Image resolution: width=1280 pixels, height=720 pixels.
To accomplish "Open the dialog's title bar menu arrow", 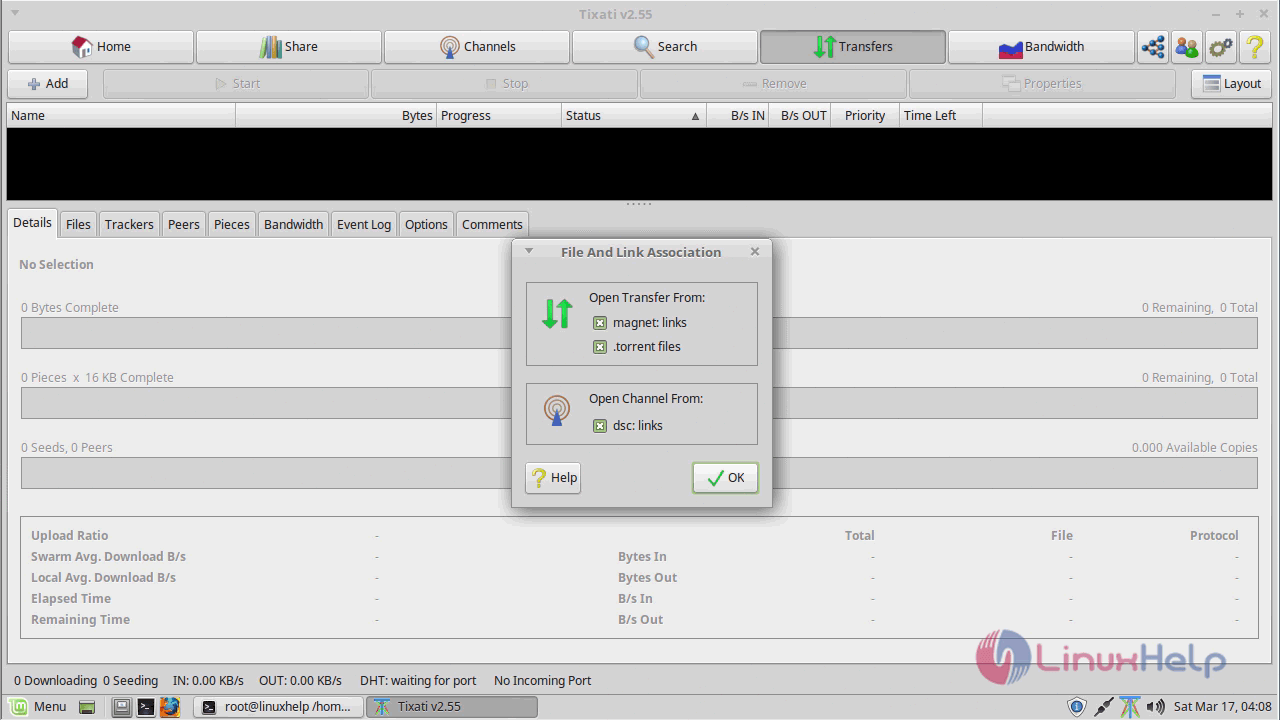I will tap(529, 251).
